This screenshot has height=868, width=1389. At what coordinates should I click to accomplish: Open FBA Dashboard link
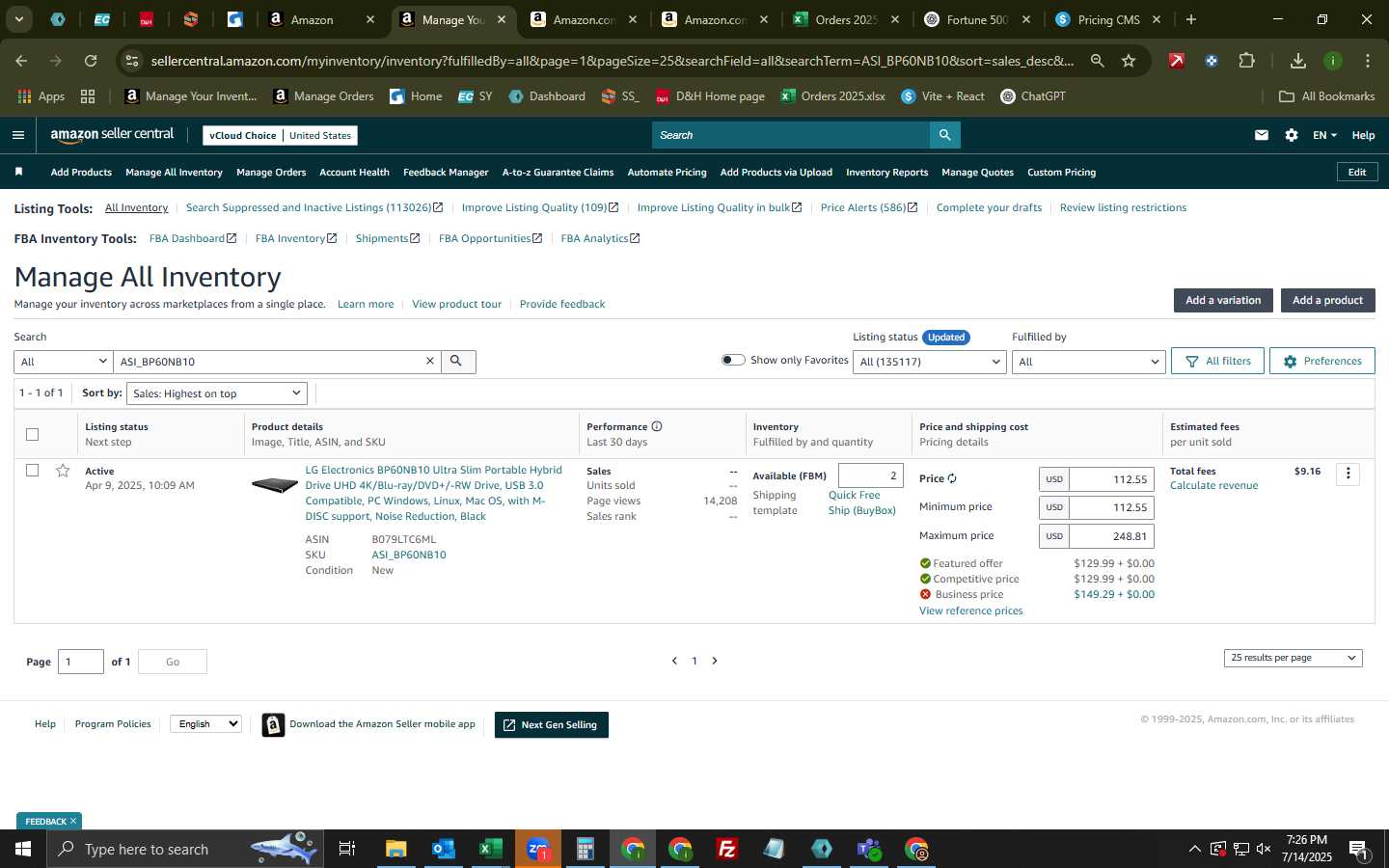(193, 238)
